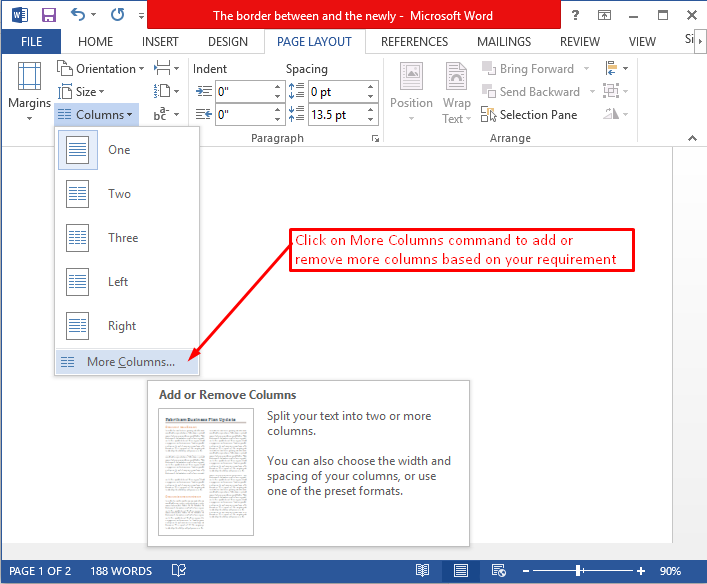Viewport: 707px width, 584px height.
Task: Open the Breaks dropdown
Action: (x=166, y=69)
